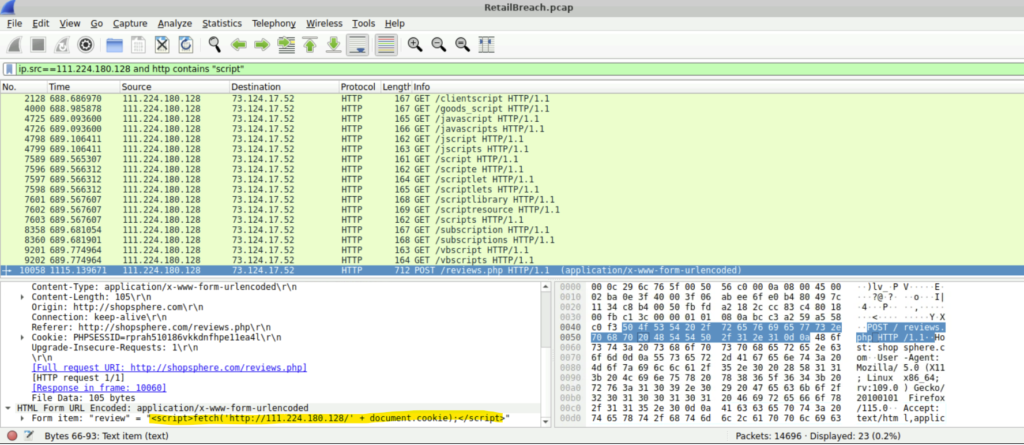
Task: Expand the Form item review entry
Action: point(23,418)
